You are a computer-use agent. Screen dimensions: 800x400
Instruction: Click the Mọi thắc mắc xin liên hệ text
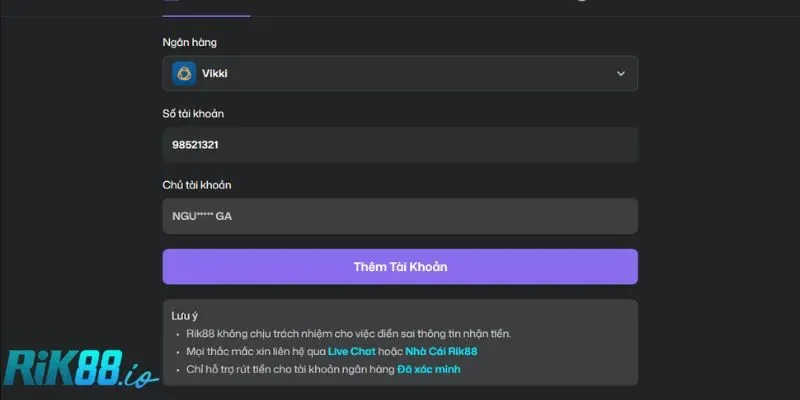tap(255, 351)
